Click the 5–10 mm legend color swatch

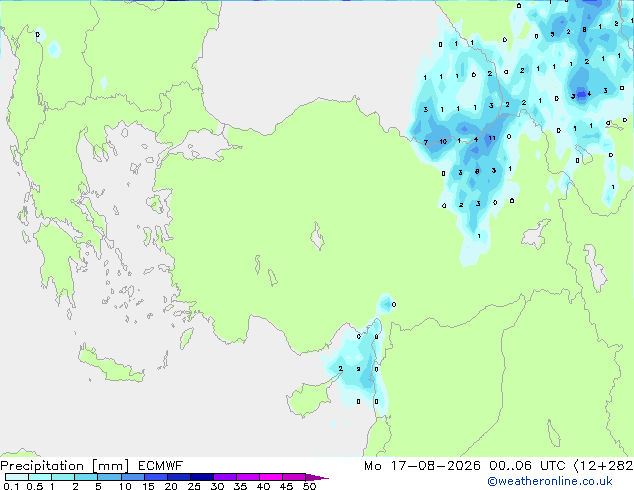point(109,477)
